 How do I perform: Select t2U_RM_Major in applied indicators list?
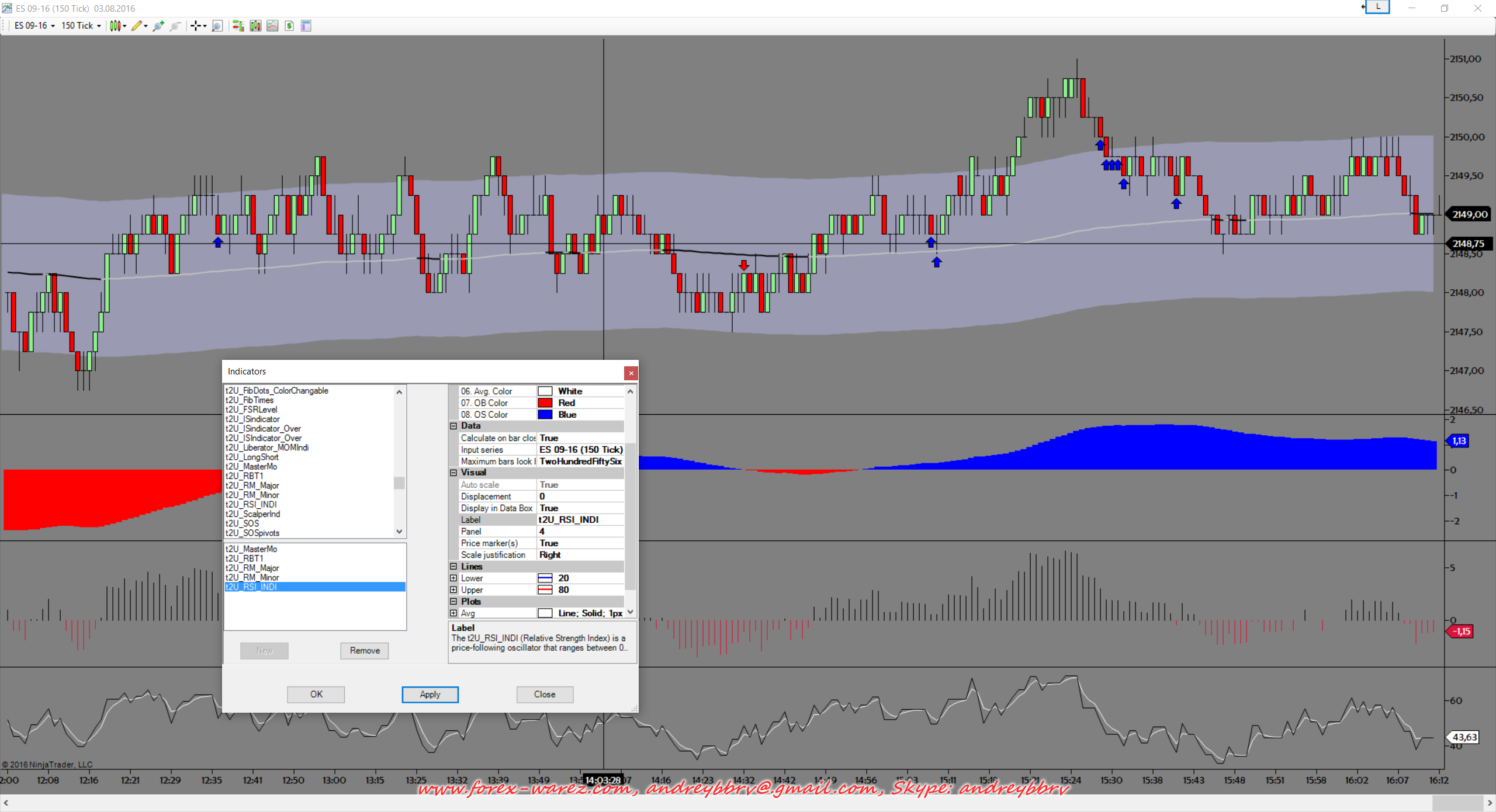point(252,568)
